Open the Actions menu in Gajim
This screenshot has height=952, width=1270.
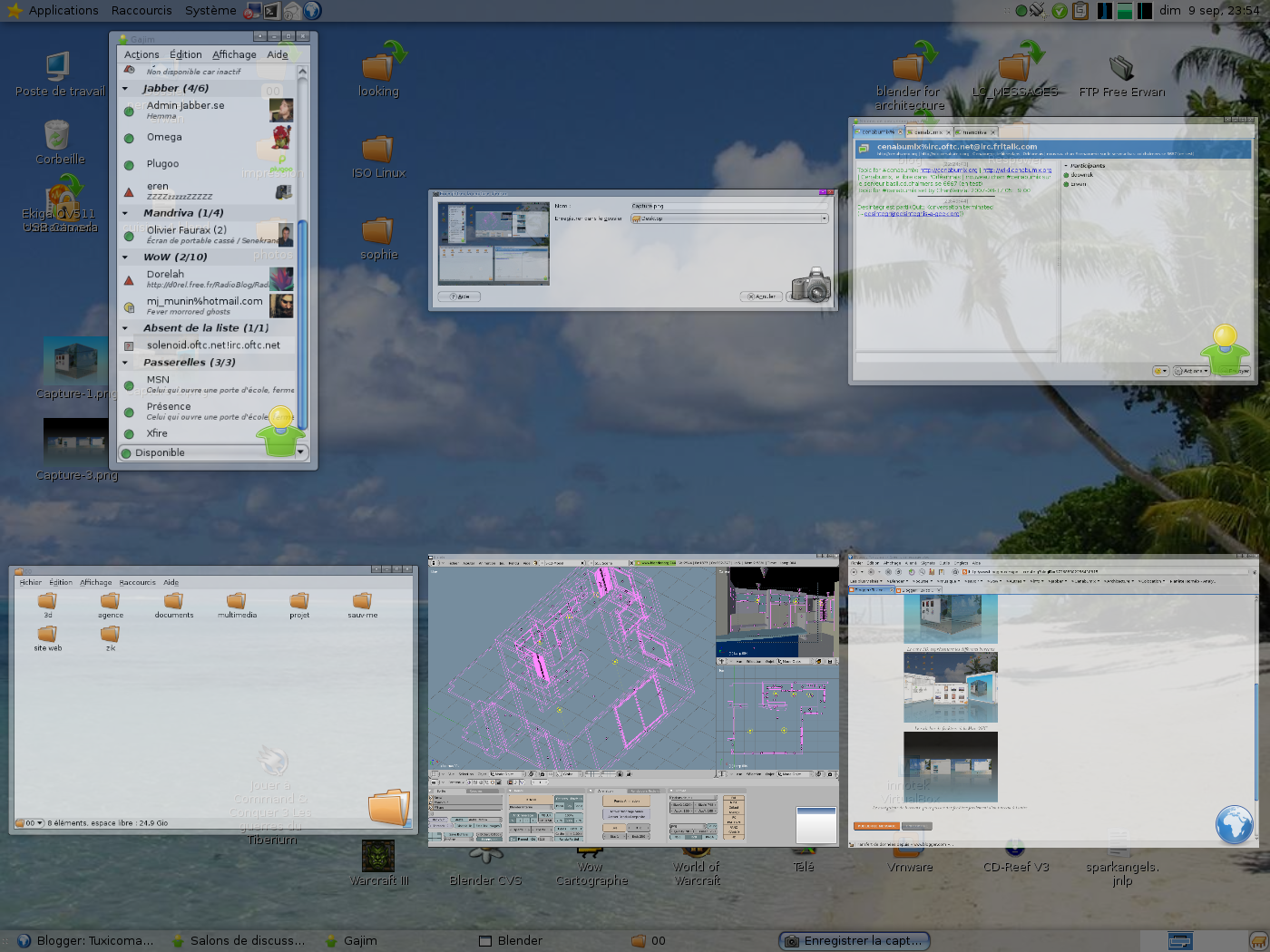coord(142,54)
